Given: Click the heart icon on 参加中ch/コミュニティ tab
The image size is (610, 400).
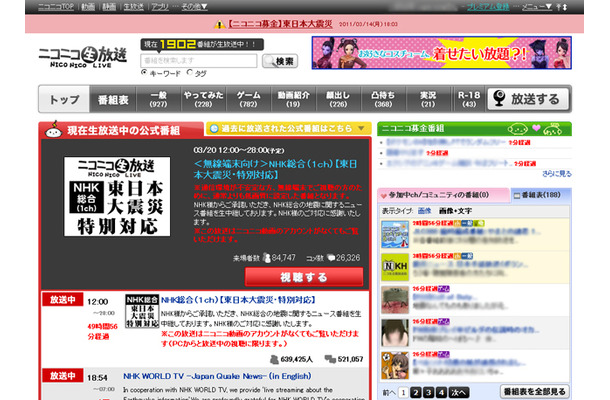Looking at the screenshot, I should coord(384,196).
